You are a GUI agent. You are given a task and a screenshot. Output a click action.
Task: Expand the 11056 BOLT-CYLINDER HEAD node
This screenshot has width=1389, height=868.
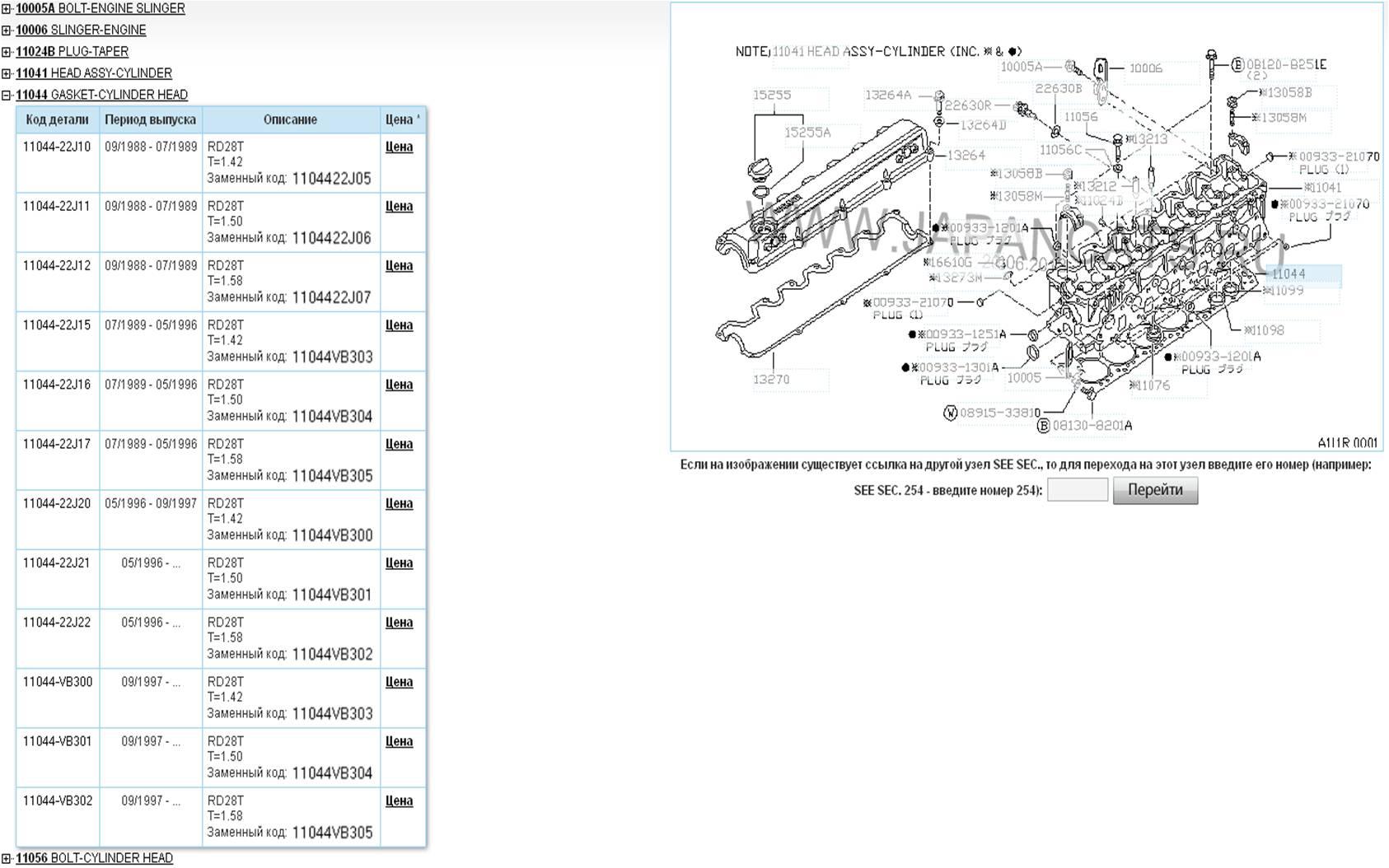tap(7, 858)
